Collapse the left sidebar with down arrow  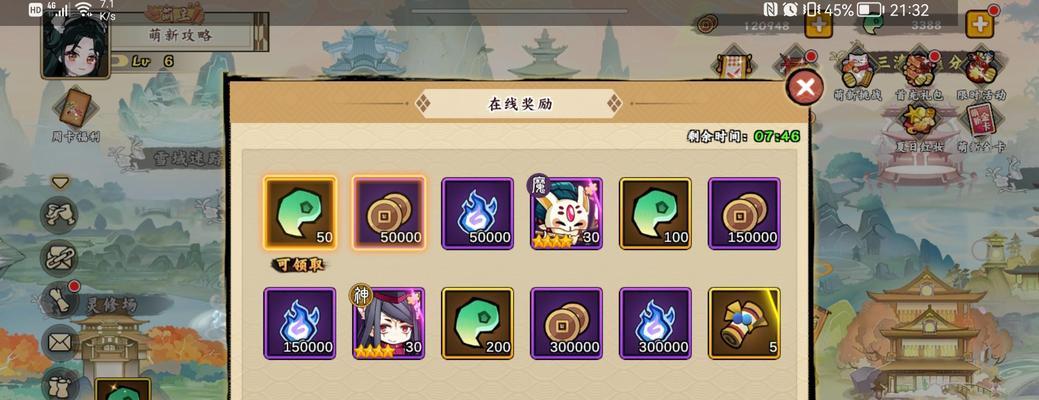60,182
